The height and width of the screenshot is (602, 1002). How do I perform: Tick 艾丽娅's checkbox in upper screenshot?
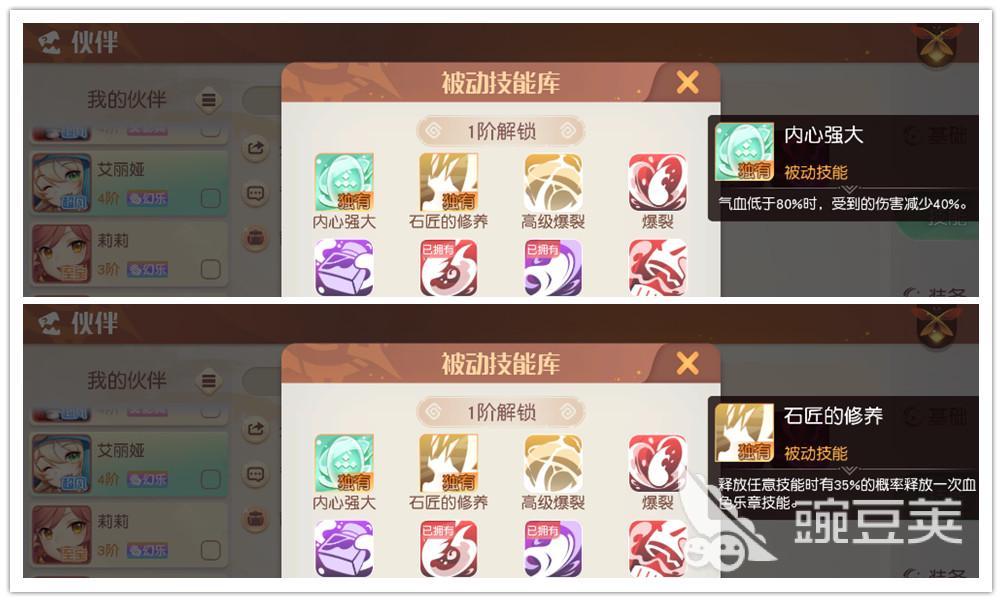click(211, 198)
